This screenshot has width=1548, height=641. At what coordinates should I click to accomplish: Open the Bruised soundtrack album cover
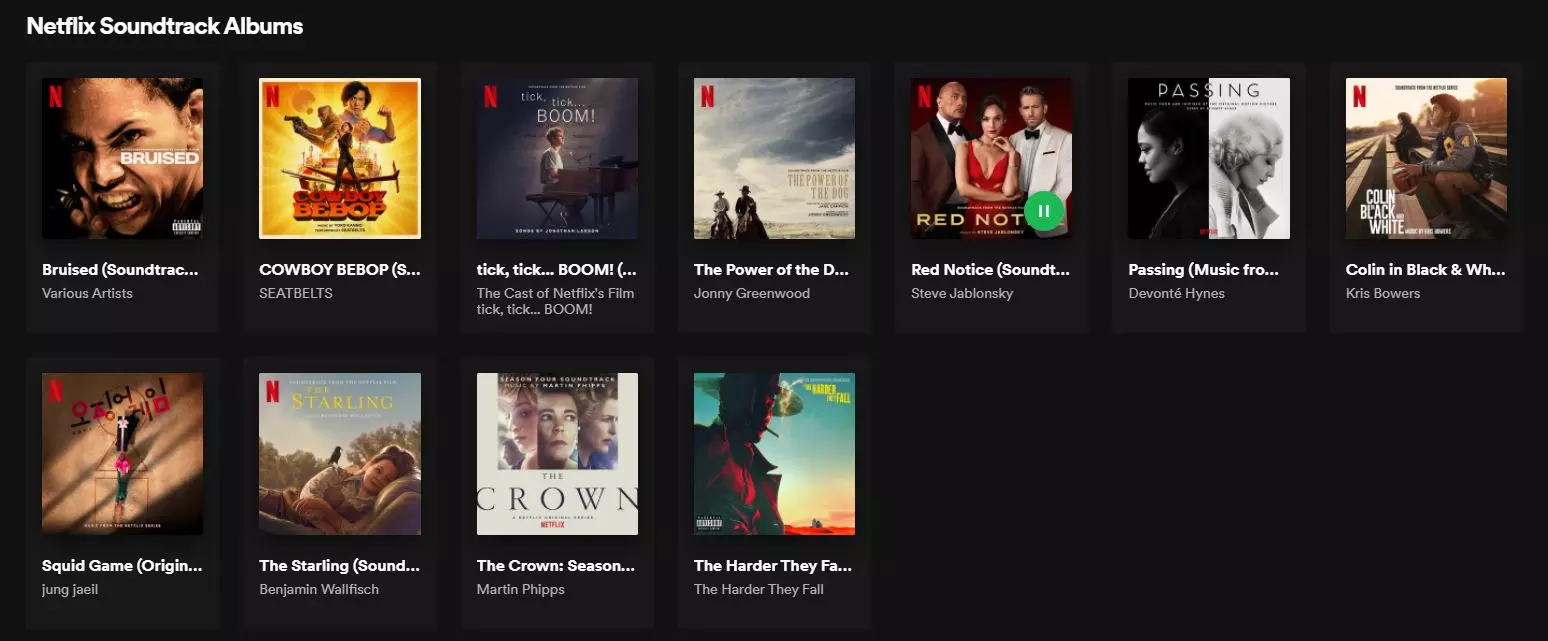122,158
